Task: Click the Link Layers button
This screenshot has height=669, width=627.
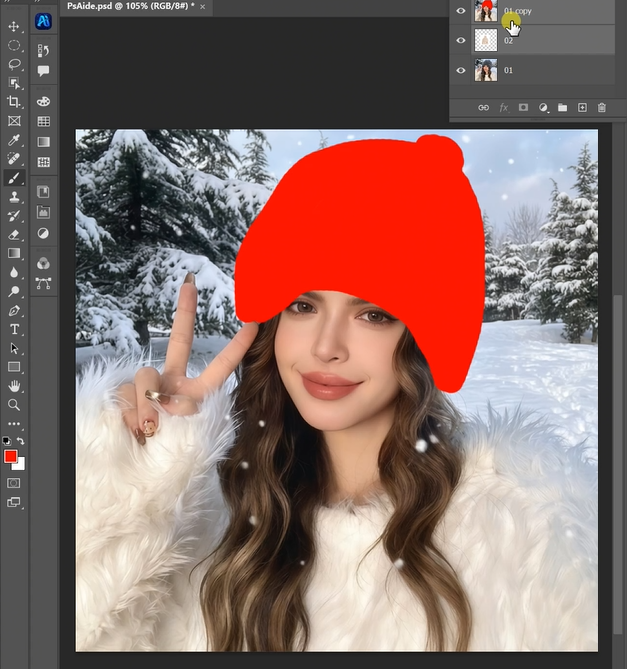Action: [483, 108]
